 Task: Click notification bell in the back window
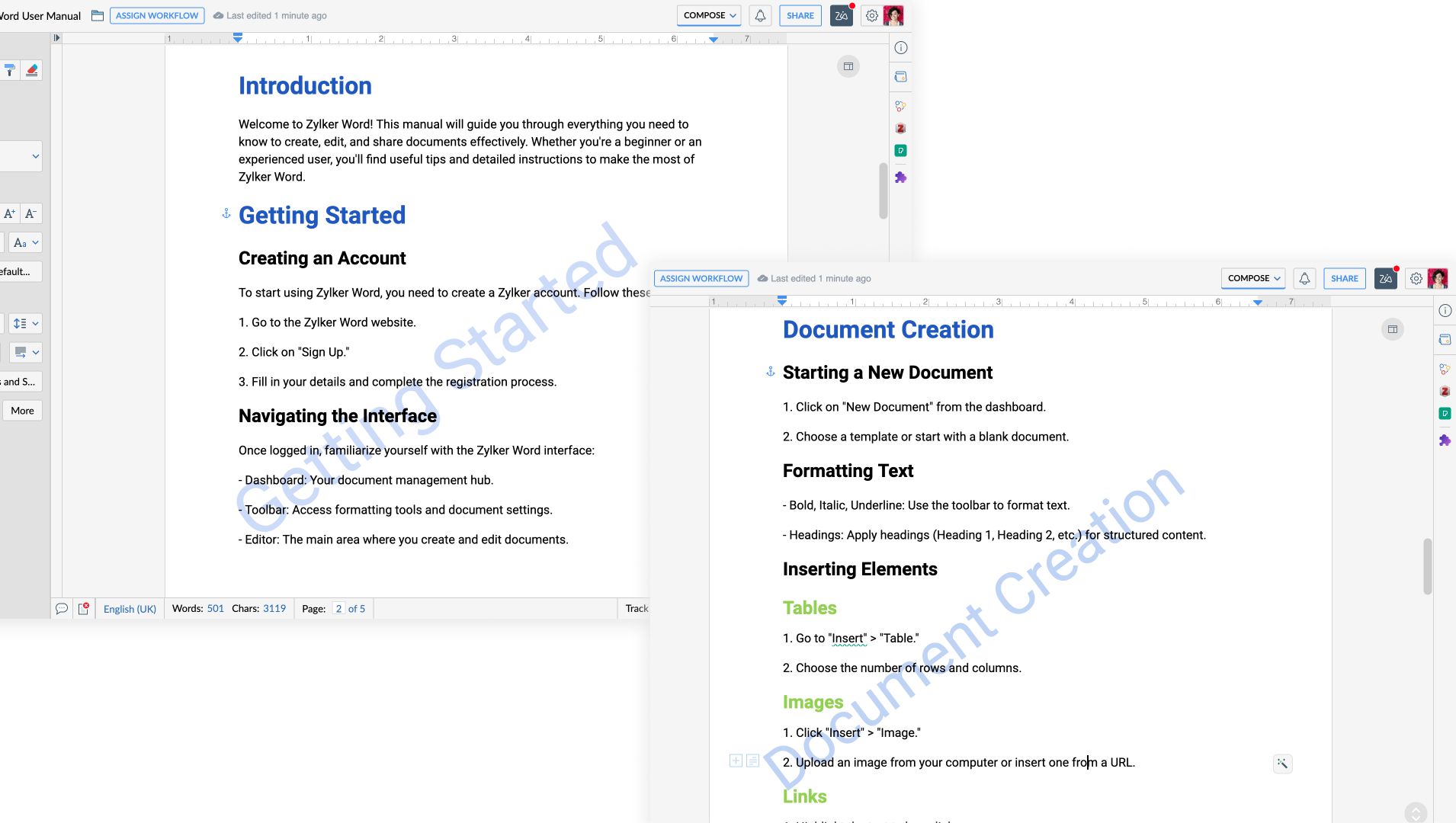coord(760,15)
